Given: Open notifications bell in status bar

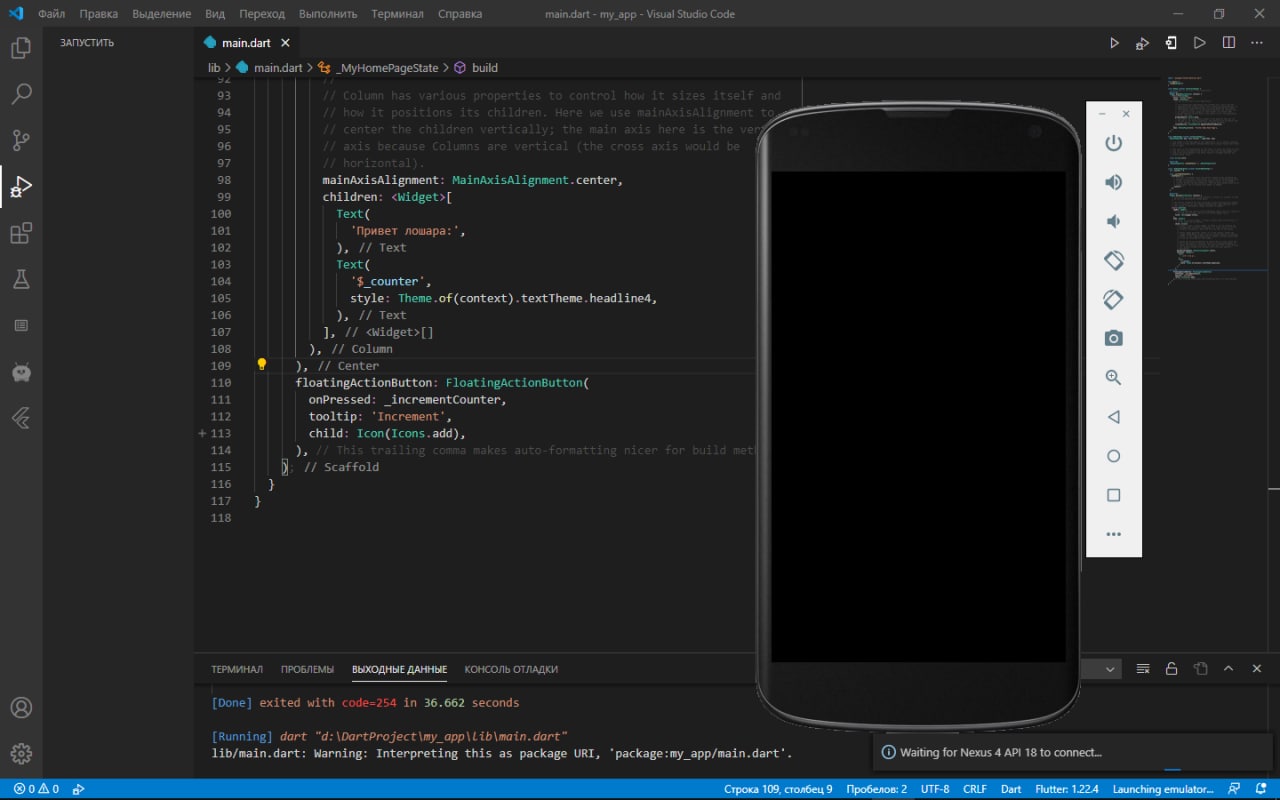Looking at the screenshot, I should click(x=1261, y=789).
